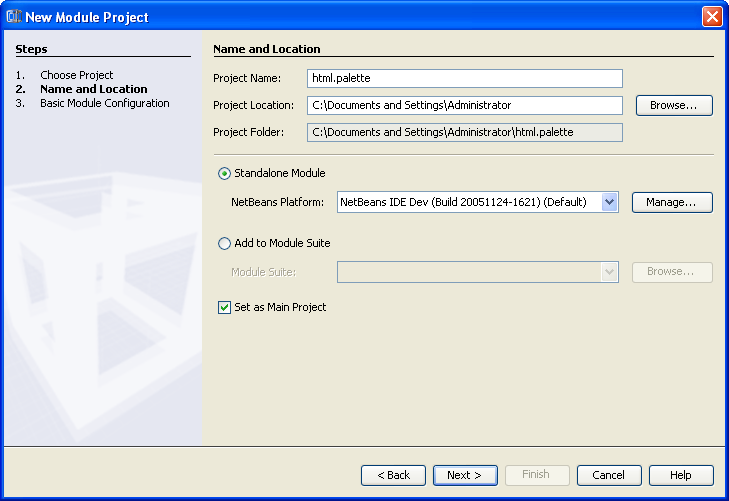Click Browse button for Module Suite
The image size is (729, 501).
pyautogui.click(x=671, y=272)
